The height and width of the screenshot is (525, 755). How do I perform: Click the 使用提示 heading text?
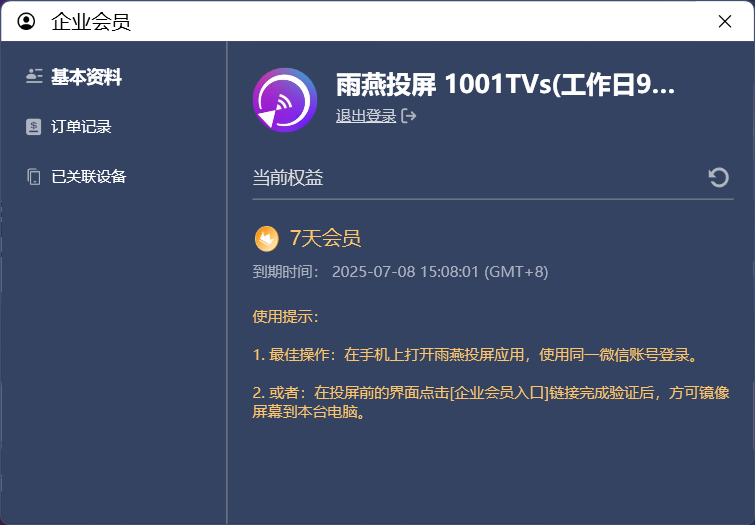(286, 316)
